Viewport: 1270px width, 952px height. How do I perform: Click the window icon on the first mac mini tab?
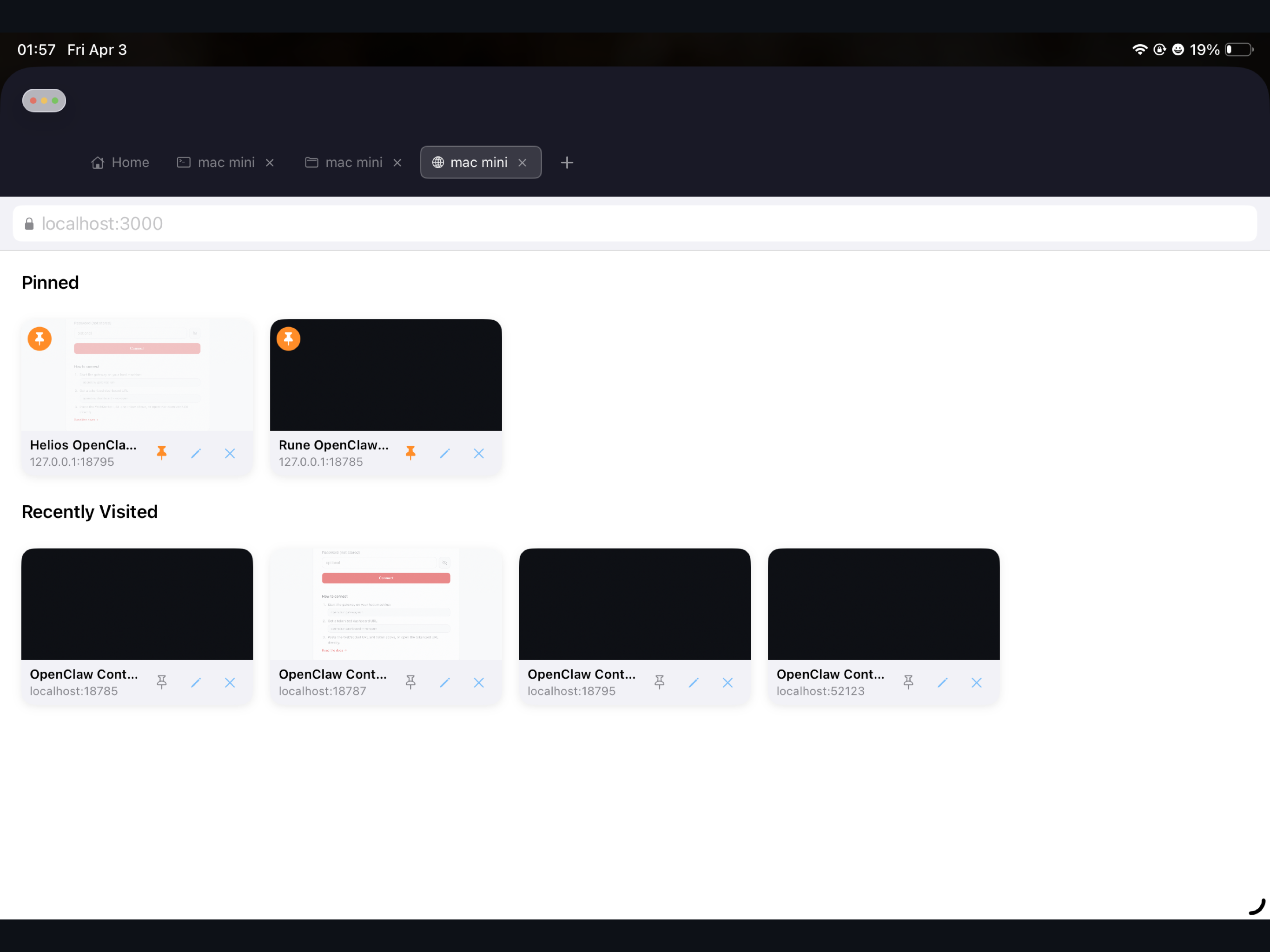point(183,163)
